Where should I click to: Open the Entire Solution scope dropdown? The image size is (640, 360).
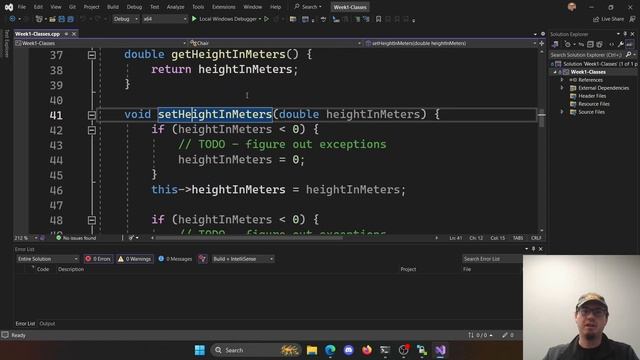(48, 259)
